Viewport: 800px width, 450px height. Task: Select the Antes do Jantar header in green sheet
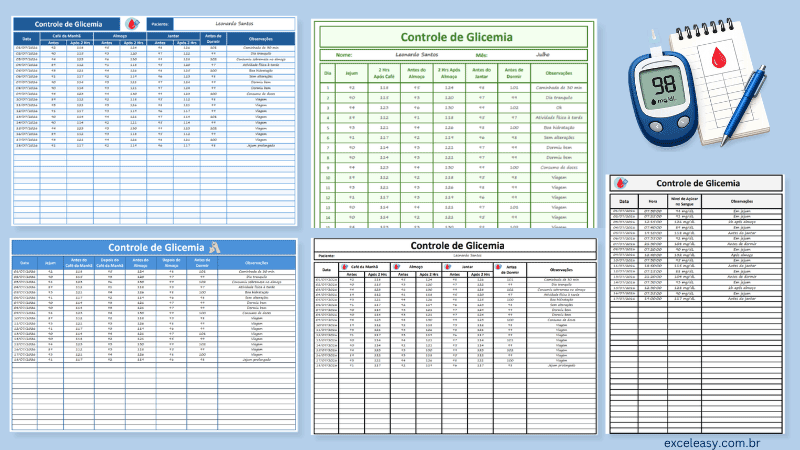click(481, 73)
